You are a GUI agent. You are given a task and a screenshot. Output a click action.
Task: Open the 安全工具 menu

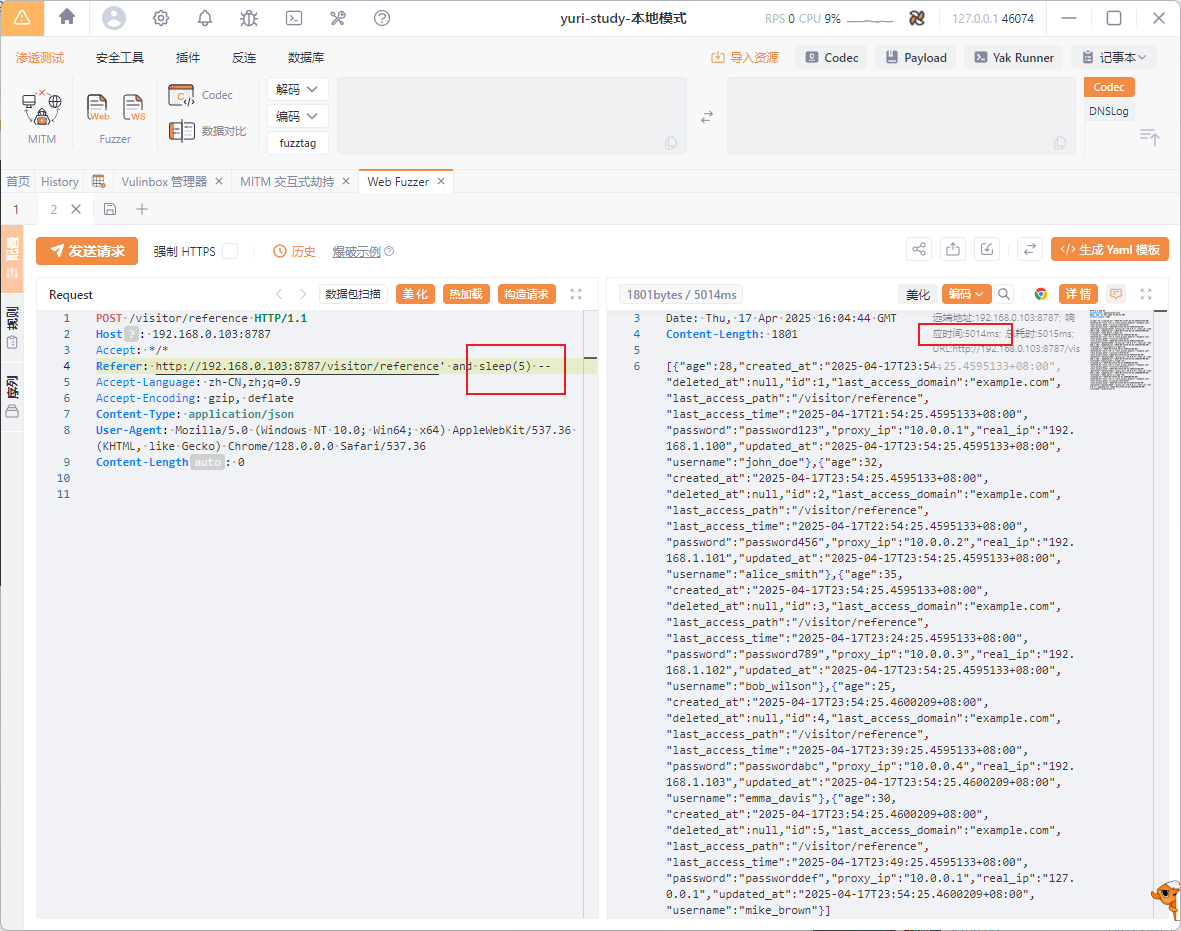(x=120, y=58)
